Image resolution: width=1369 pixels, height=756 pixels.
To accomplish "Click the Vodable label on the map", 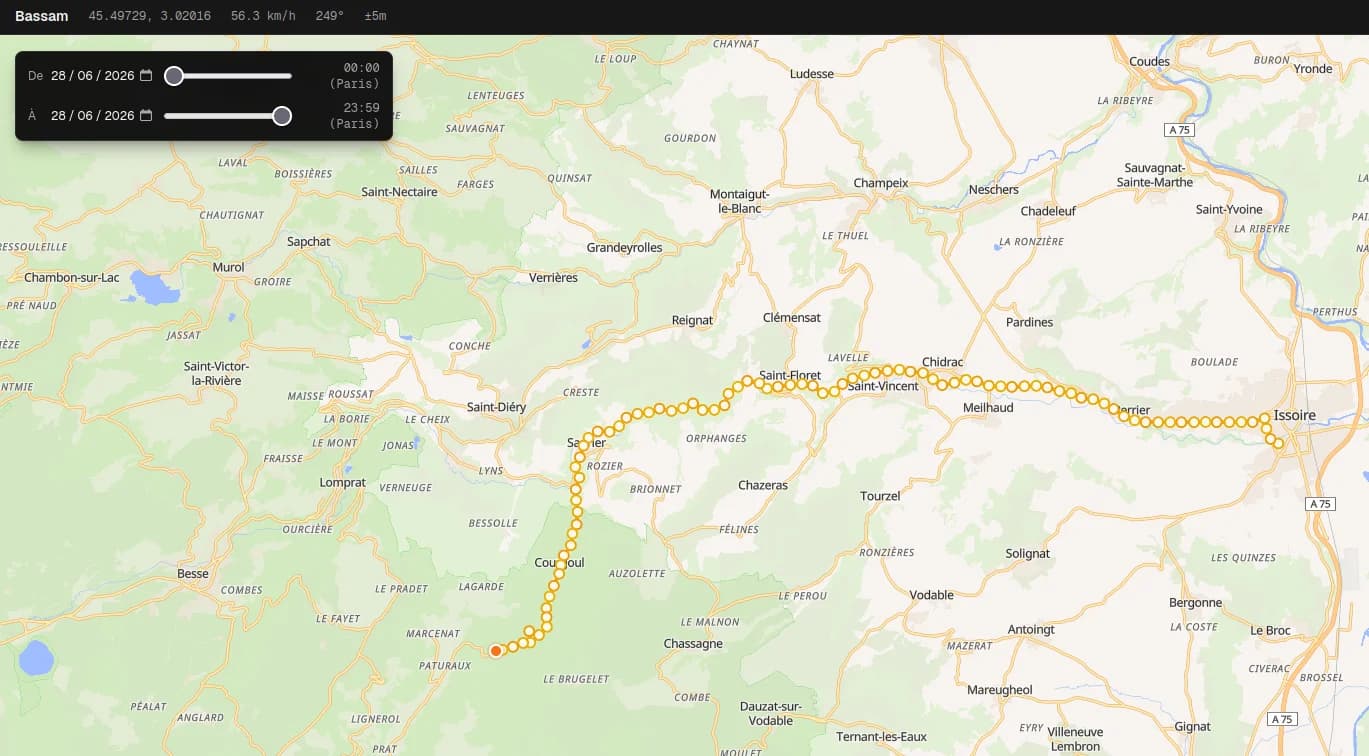I will tap(932, 595).
